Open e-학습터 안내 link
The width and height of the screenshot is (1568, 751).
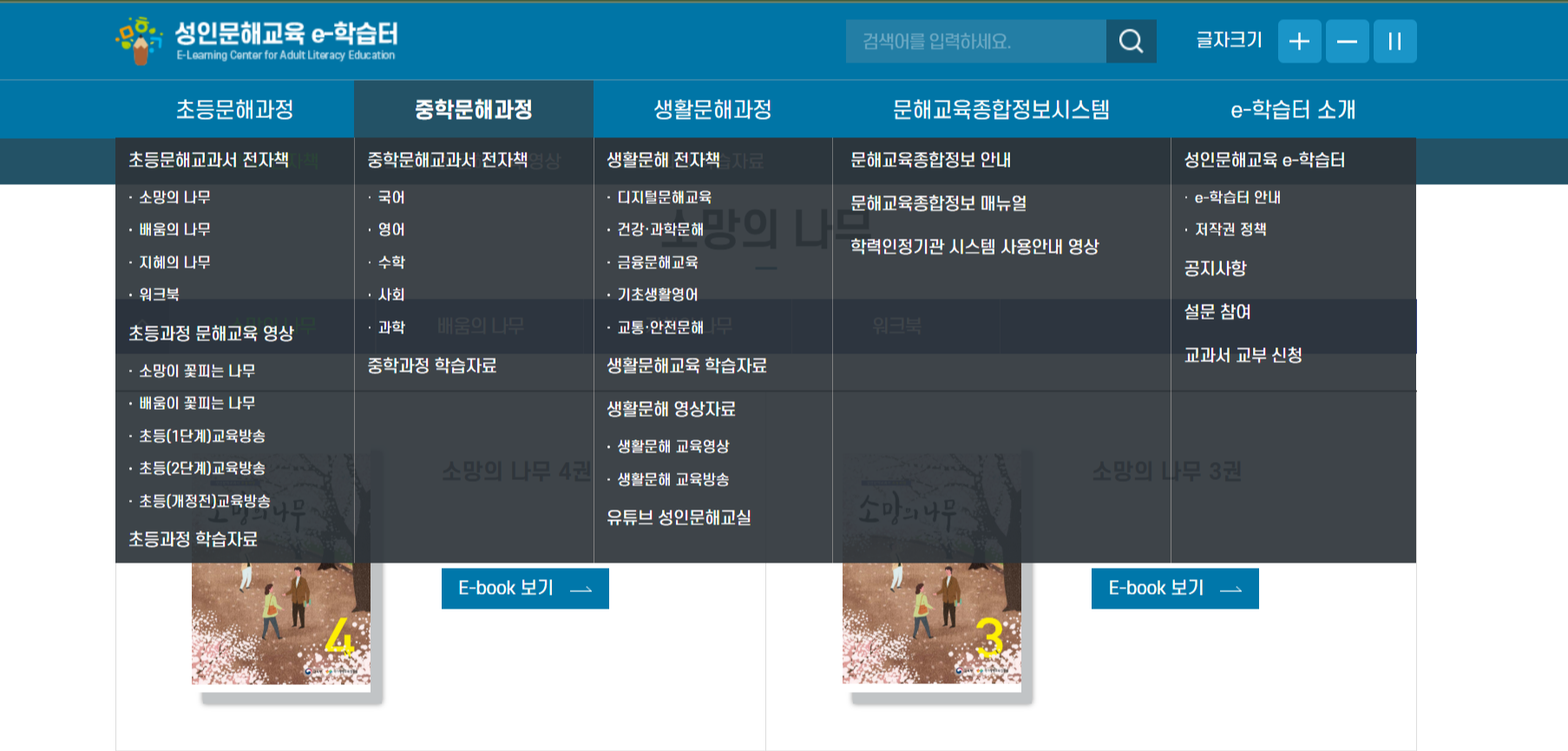(x=1237, y=197)
